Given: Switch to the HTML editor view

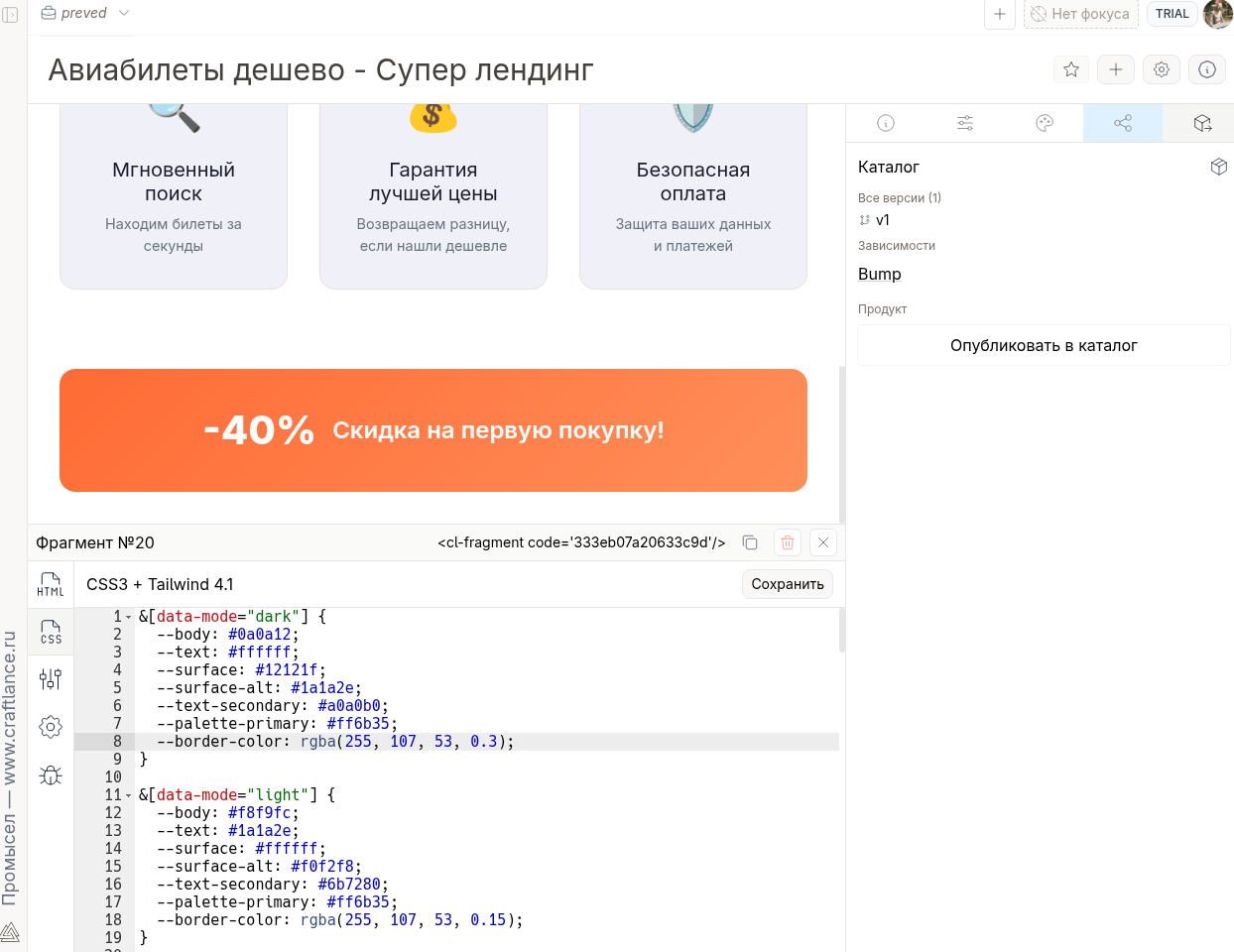Looking at the screenshot, I should [x=51, y=584].
